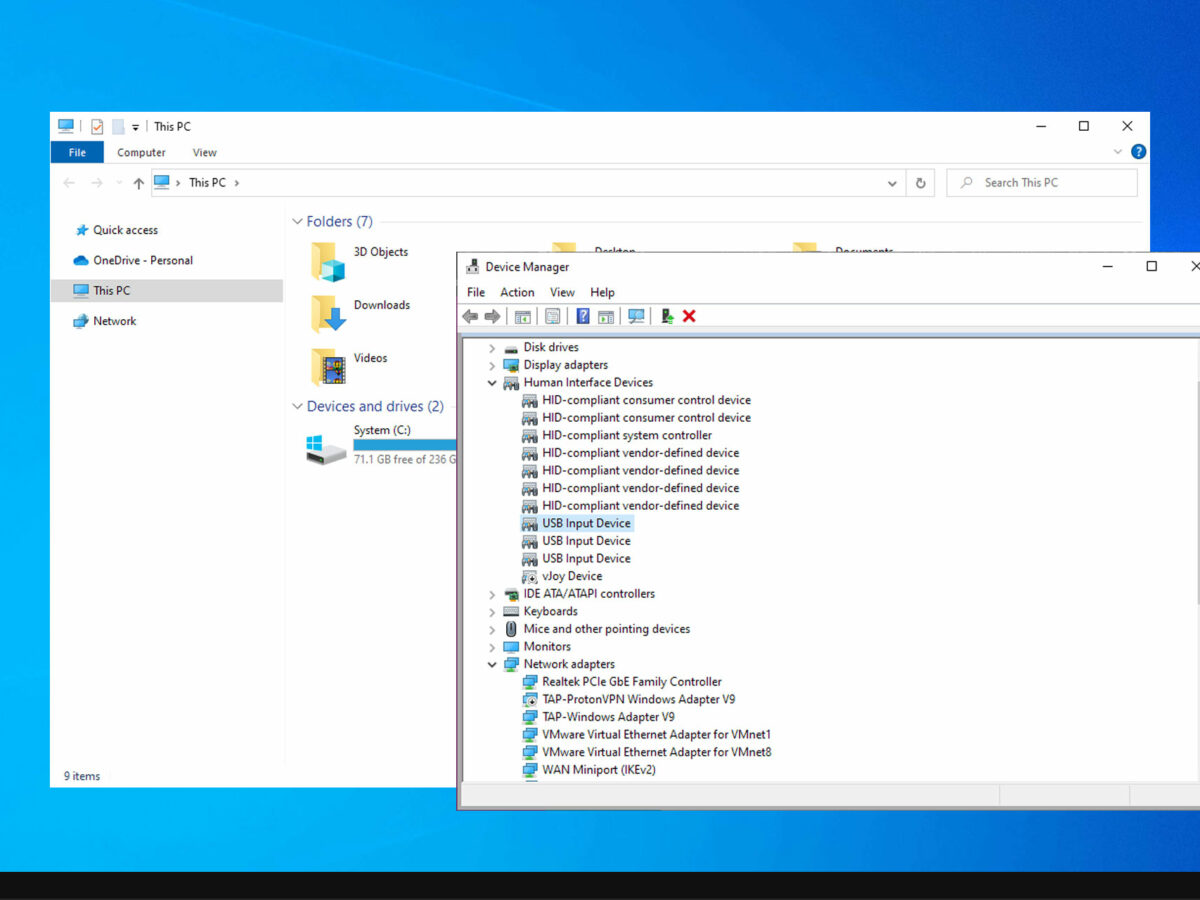This screenshot has width=1200, height=900.
Task: Expand Mice and other pointing devices
Action: tap(492, 629)
